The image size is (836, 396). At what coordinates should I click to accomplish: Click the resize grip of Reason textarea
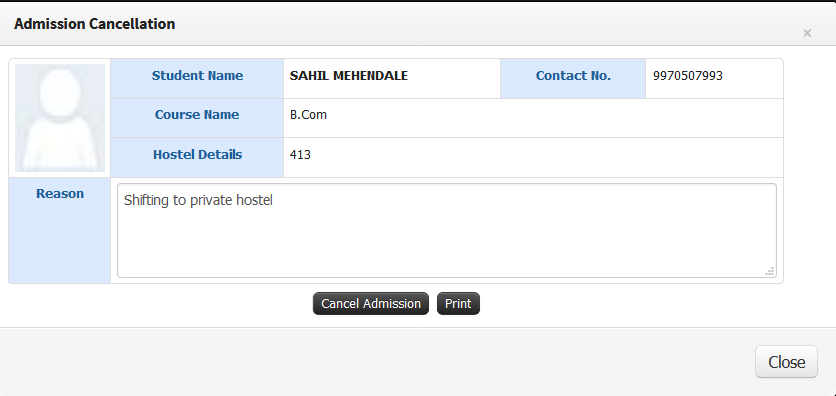pyautogui.click(x=770, y=271)
